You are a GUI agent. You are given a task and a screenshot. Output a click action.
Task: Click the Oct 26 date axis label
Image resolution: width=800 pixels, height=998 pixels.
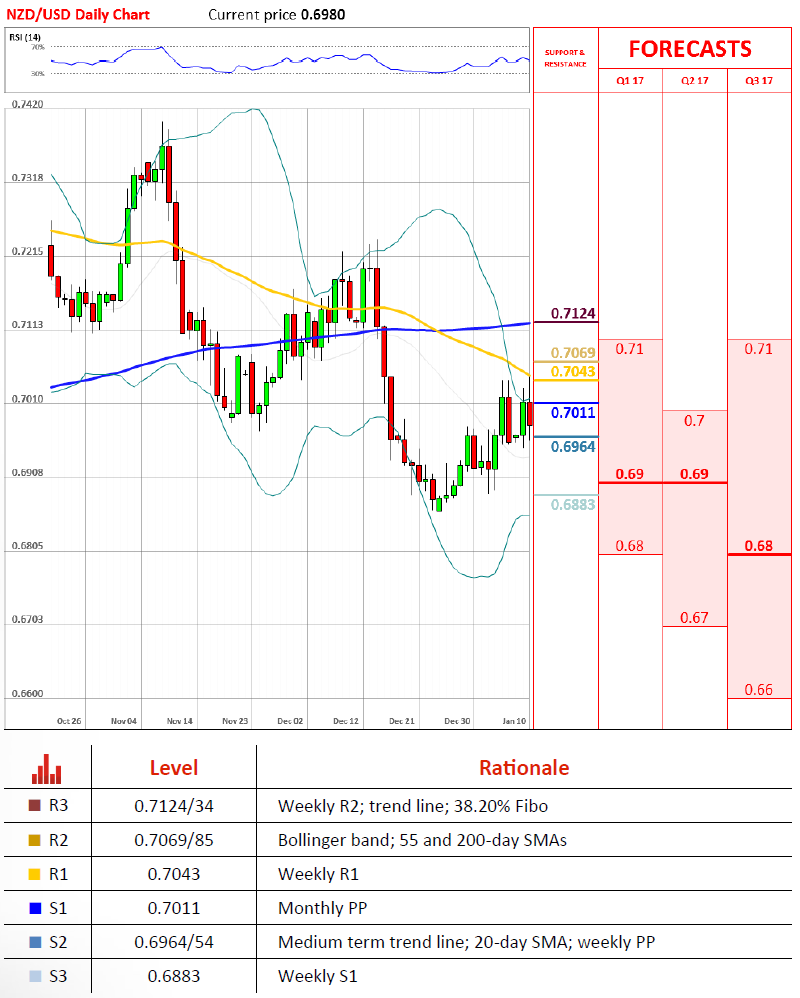69,721
